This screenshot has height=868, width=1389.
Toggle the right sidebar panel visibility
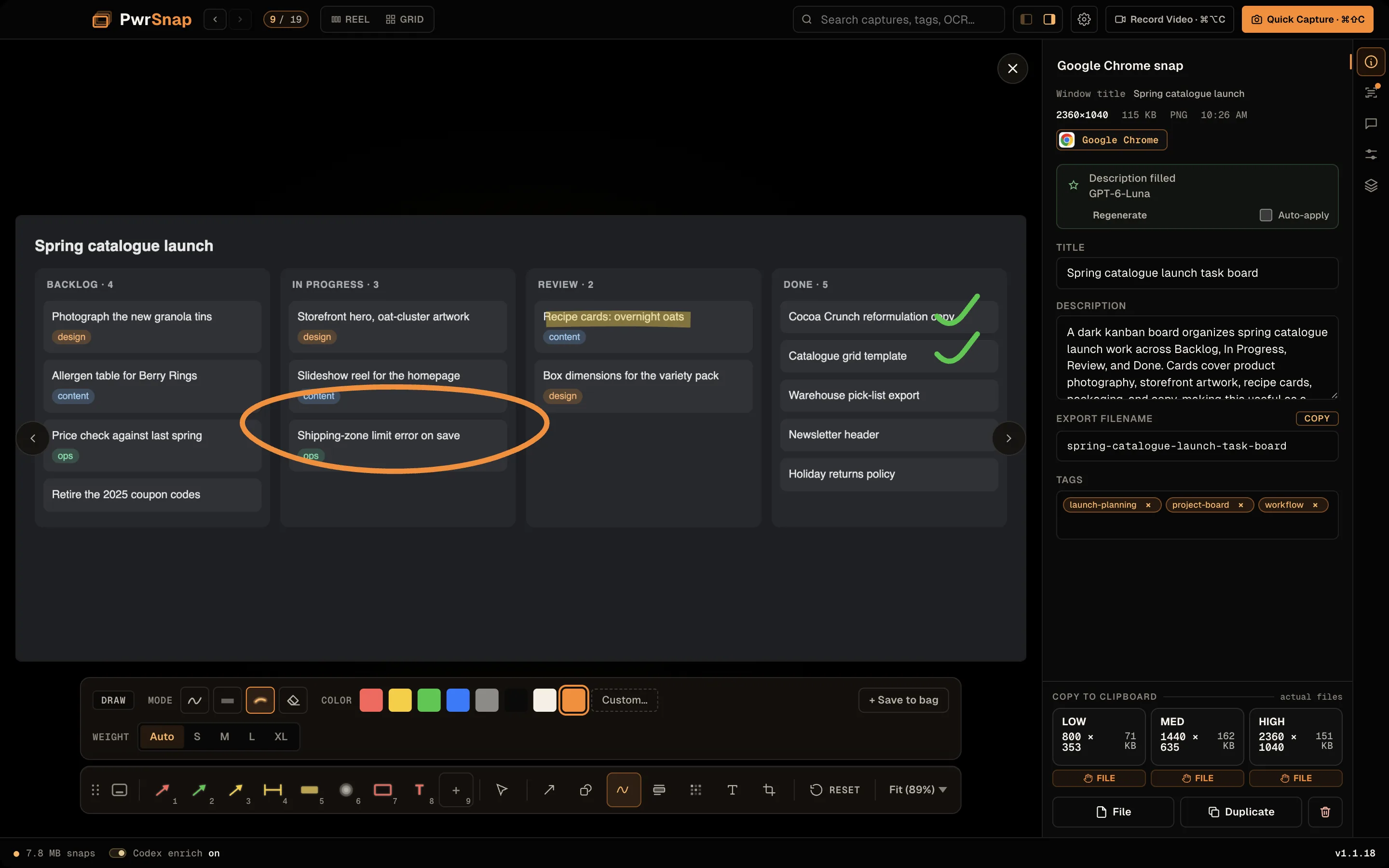[x=1049, y=19]
